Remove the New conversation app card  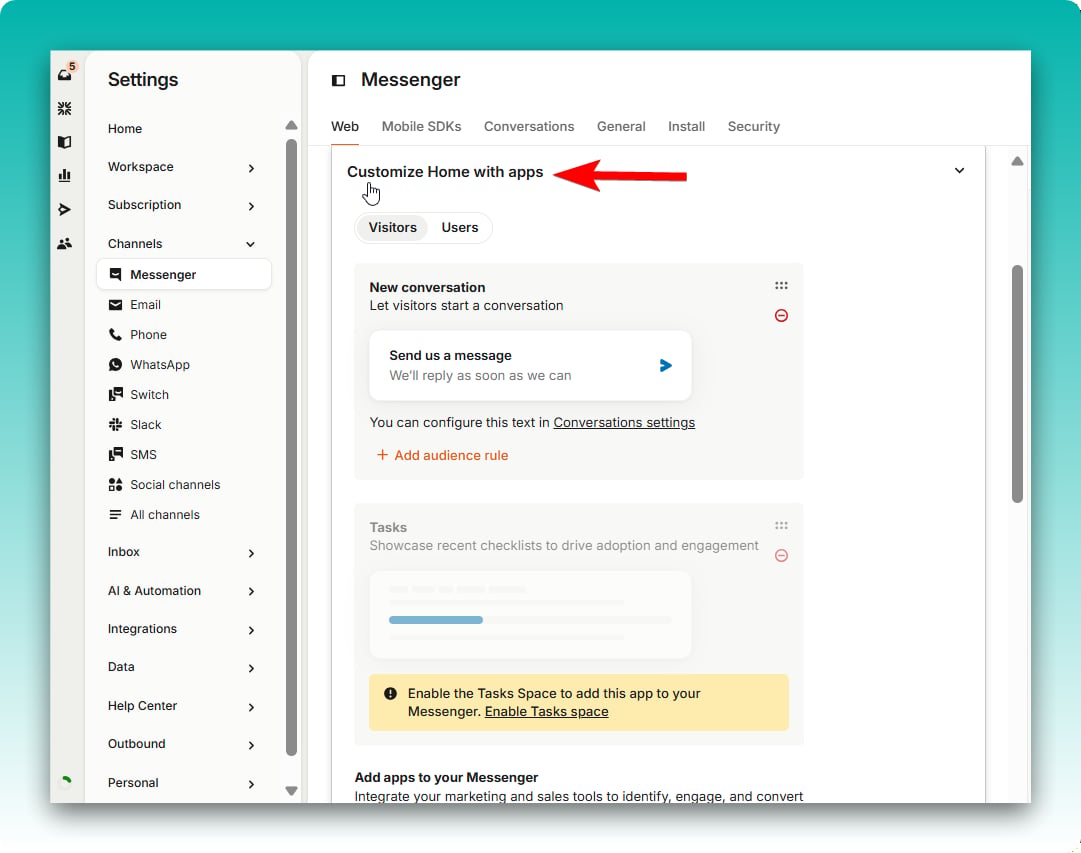click(x=781, y=316)
